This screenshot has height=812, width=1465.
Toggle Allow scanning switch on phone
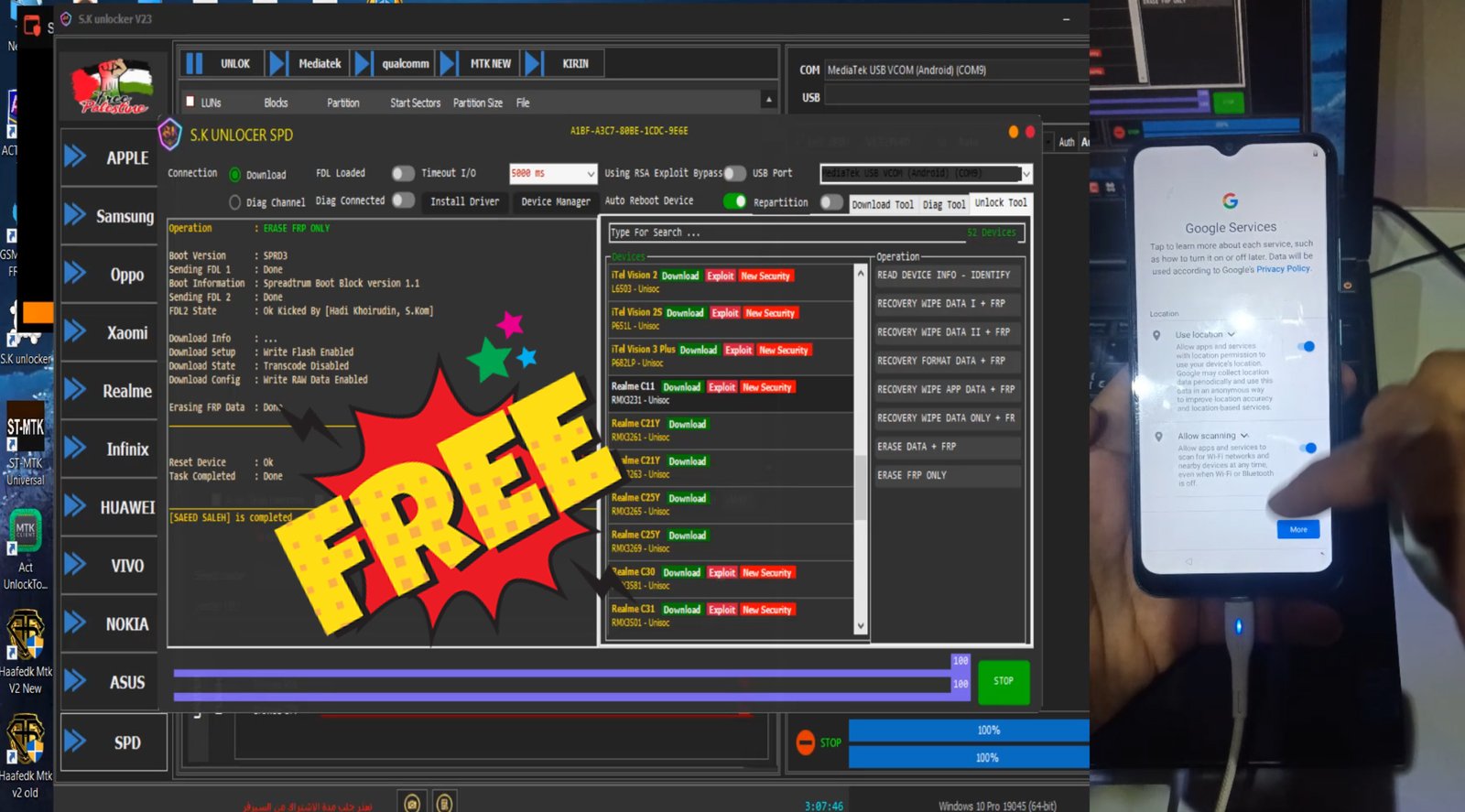[x=1308, y=448]
